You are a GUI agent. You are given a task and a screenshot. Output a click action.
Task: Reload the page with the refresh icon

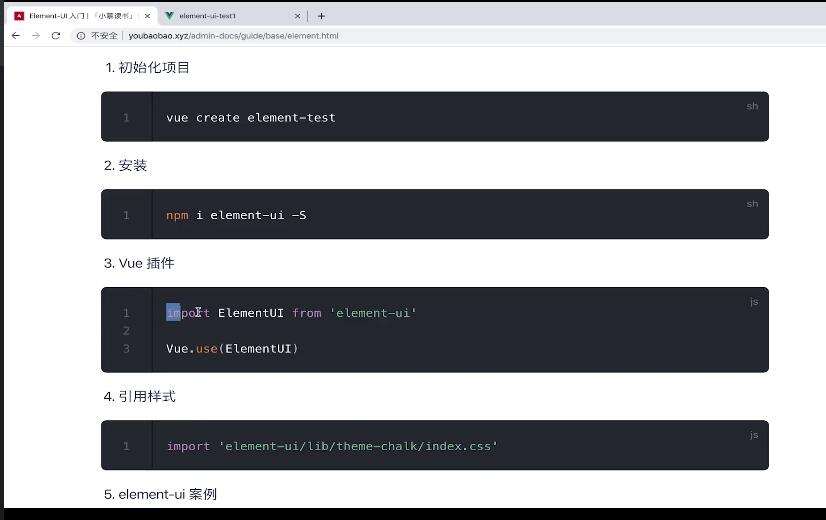pos(56,36)
